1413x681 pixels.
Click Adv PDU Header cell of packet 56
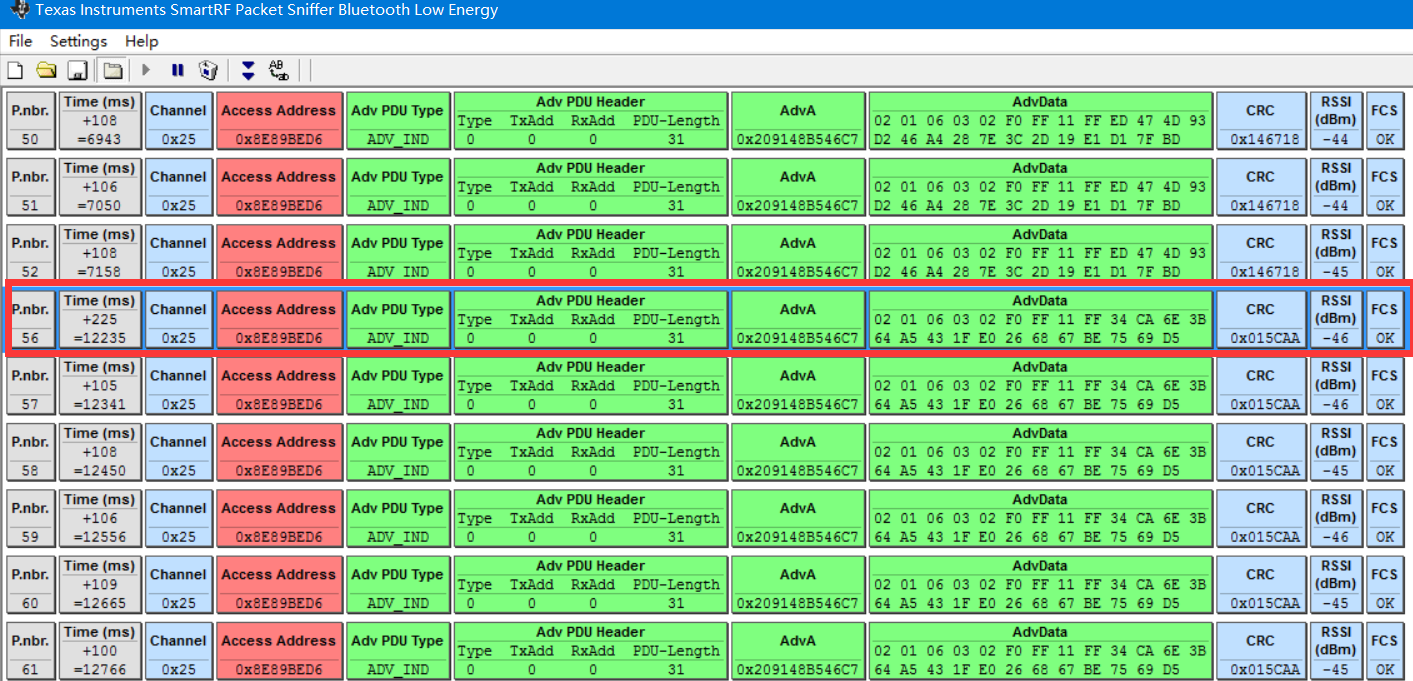point(591,319)
